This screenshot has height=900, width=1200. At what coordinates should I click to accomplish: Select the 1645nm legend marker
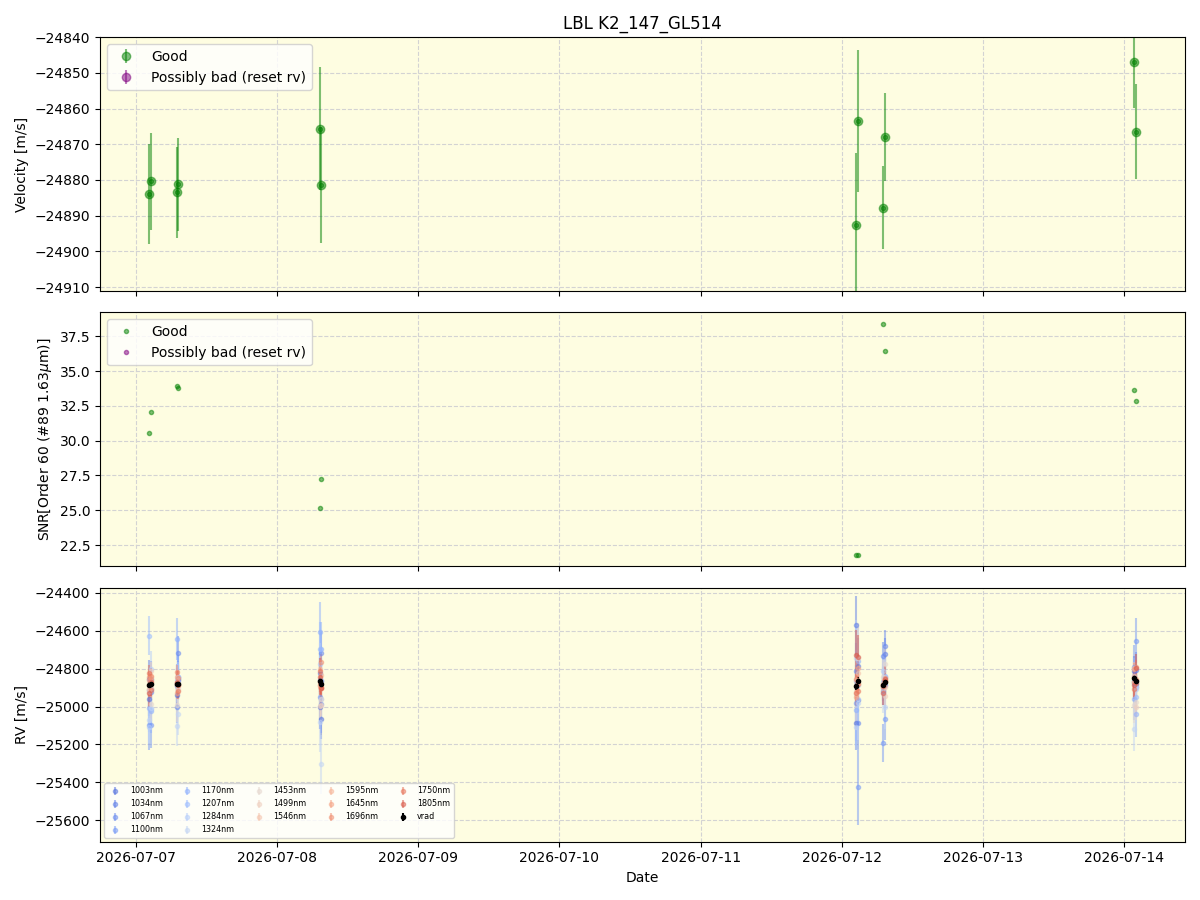[331, 804]
